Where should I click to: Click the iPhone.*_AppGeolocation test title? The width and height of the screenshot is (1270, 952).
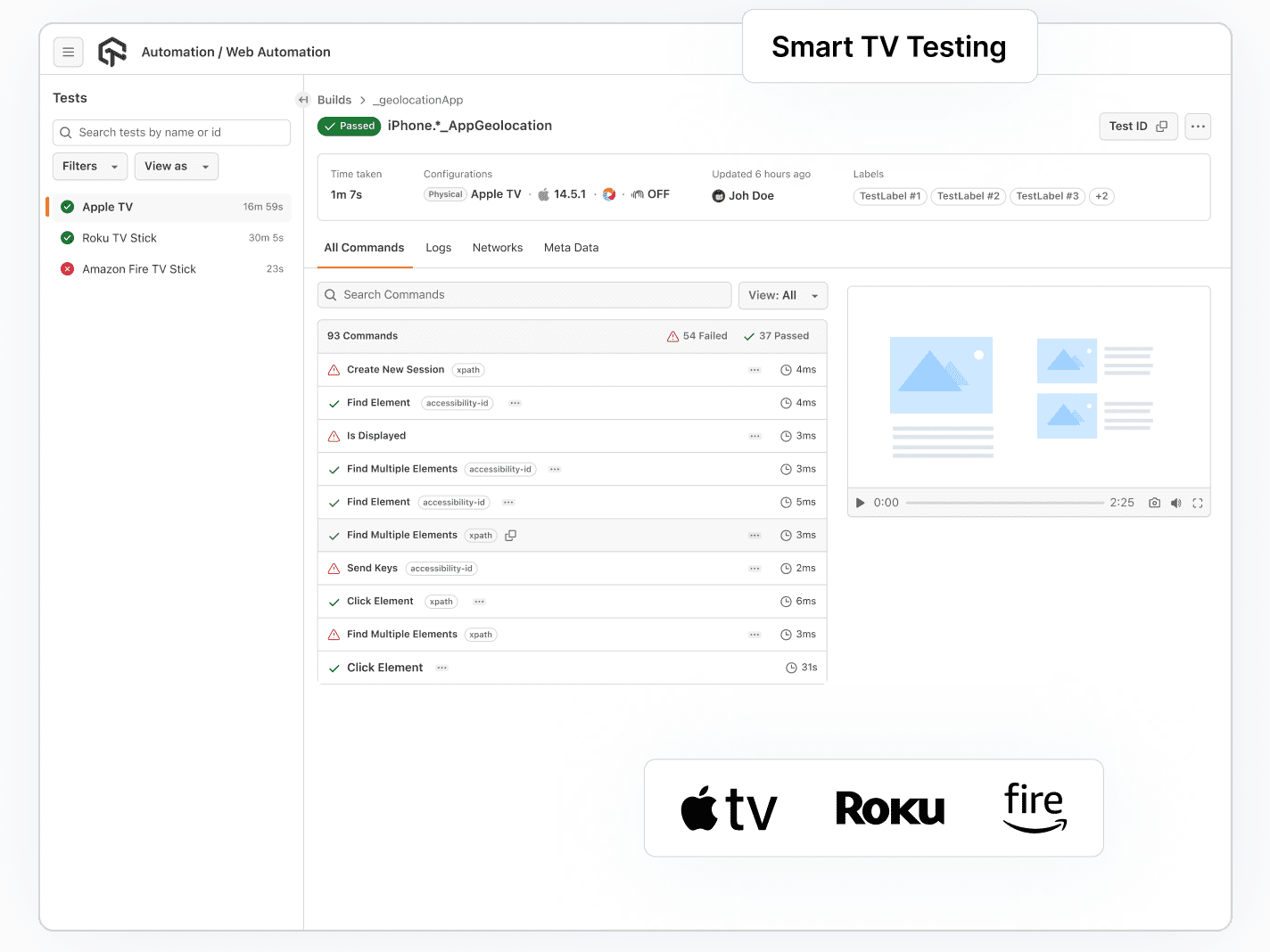pyautogui.click(x=470, y=126)
